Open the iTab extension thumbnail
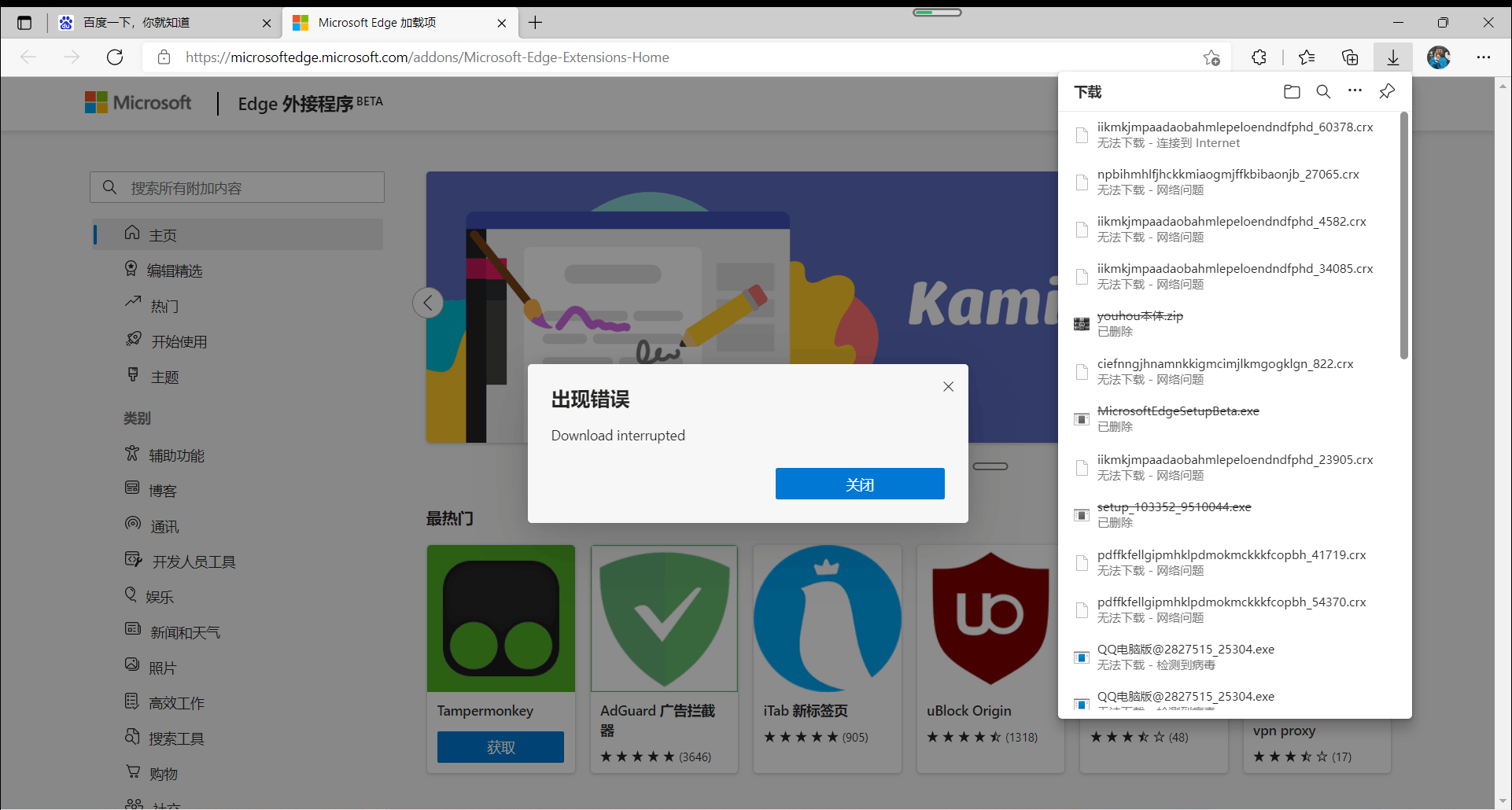Viewport: 1512px width, 810px height. [828, 619]
